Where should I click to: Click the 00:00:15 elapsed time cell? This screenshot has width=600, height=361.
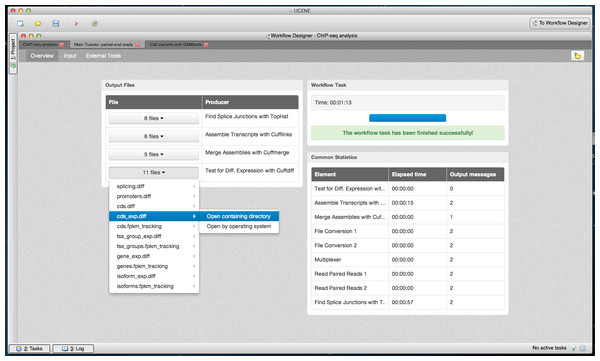pyautogui.click(x=417, y=203)
